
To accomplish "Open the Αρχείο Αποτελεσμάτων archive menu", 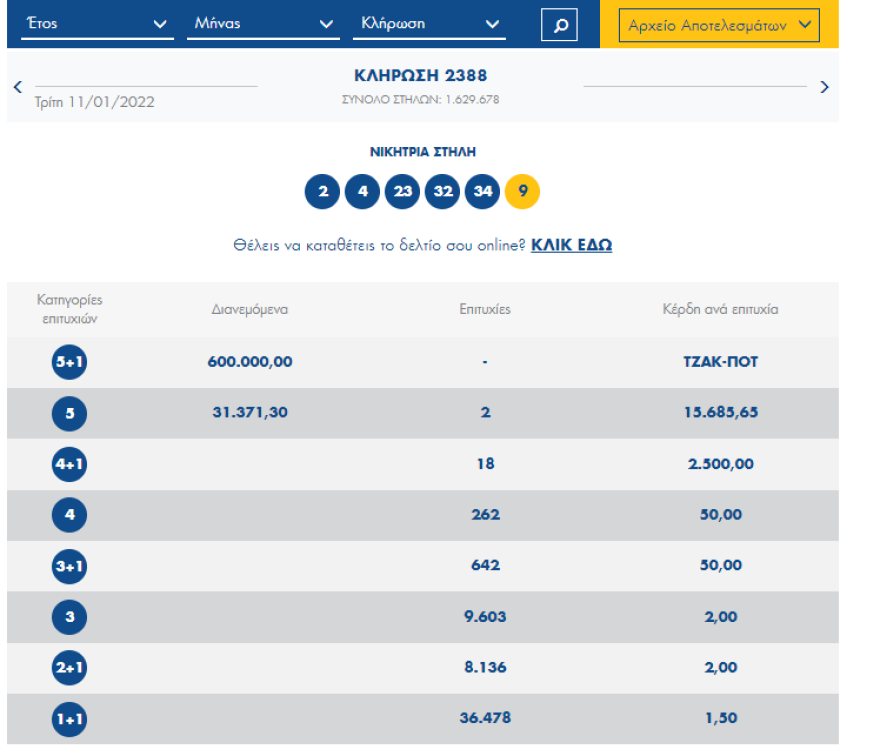I will tap(719, 25).
